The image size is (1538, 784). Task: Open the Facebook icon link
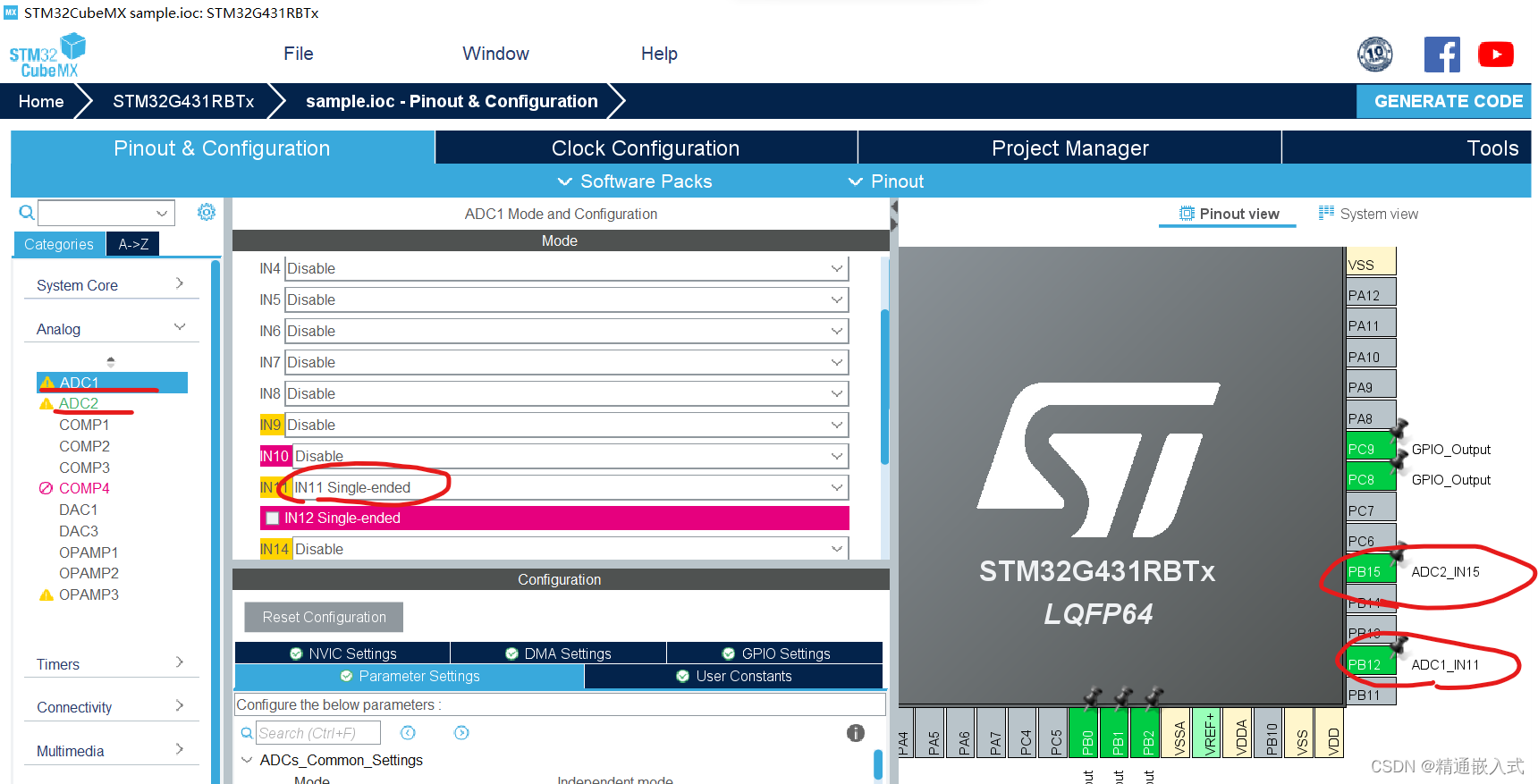1442,55
